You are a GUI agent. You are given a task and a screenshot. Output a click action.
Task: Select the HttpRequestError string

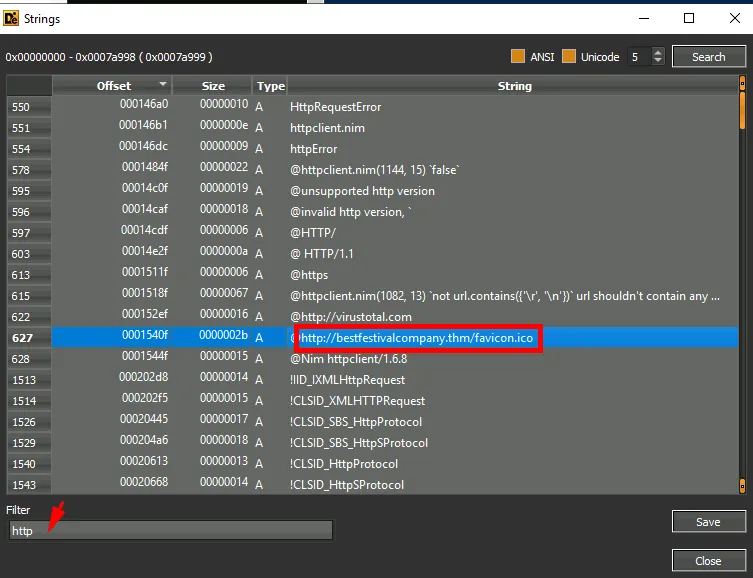point(335,107)
